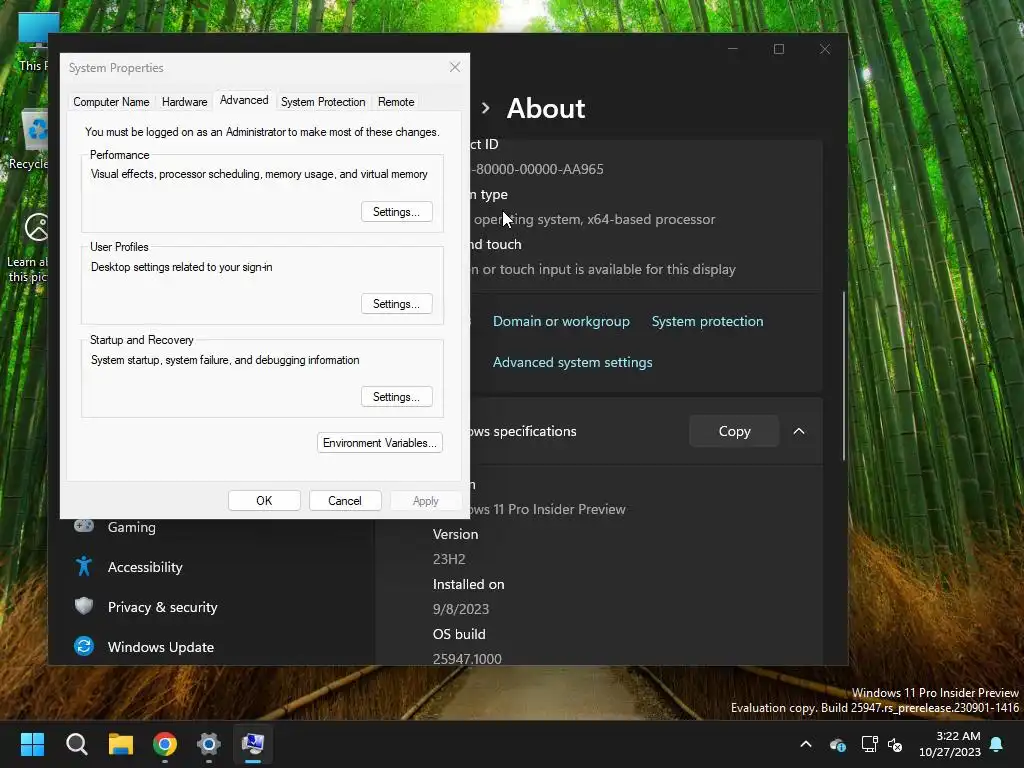Screen dimensions: 1024x768
Task: Open Recycle Bin desktop icon
Action: click(x=29, y=140)
